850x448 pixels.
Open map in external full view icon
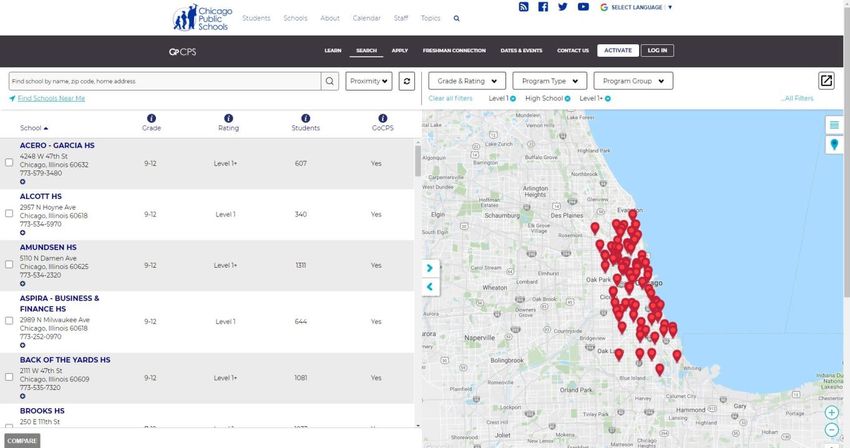tap(826, 81)
